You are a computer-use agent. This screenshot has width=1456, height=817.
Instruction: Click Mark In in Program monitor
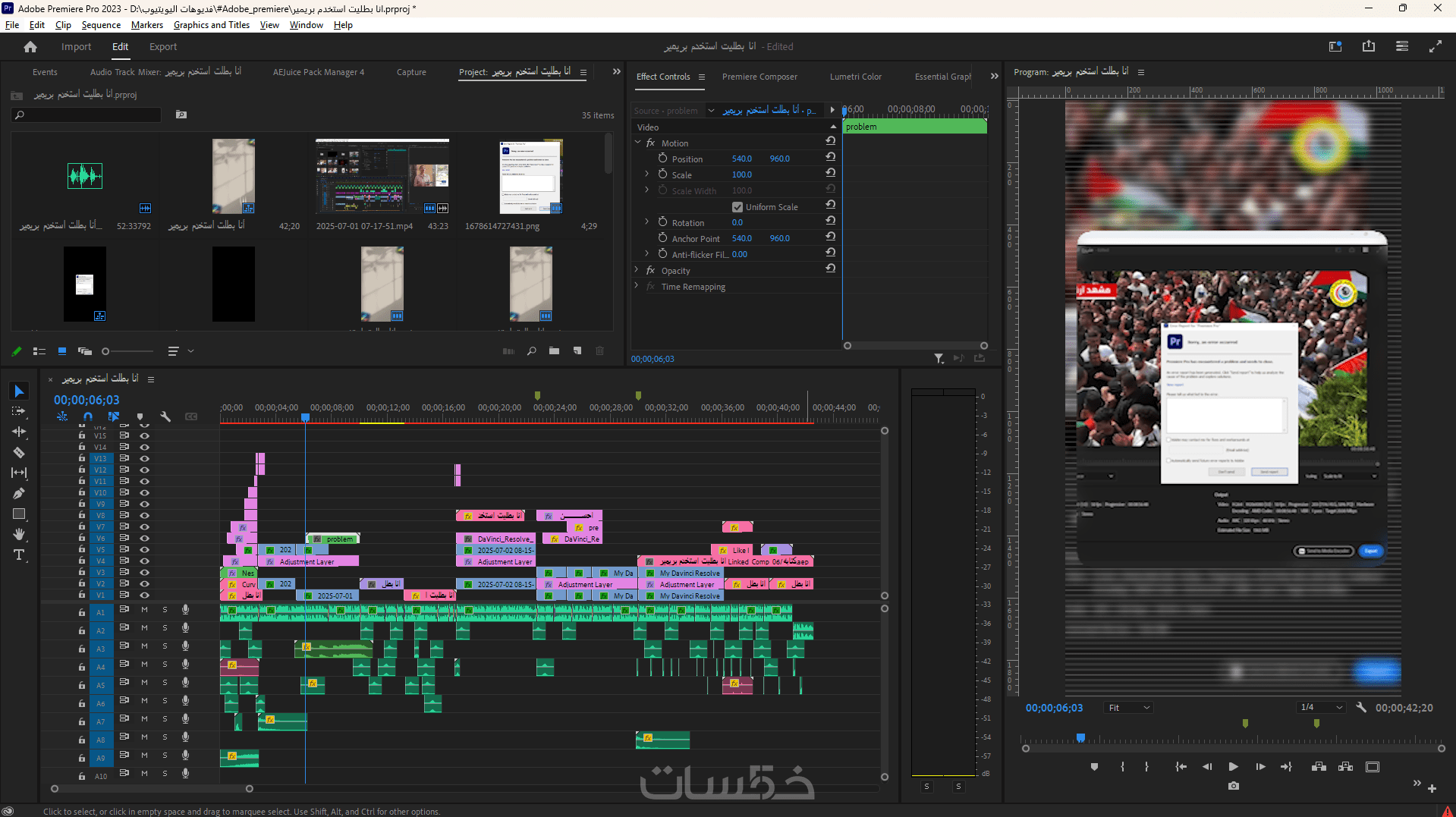1122,767
